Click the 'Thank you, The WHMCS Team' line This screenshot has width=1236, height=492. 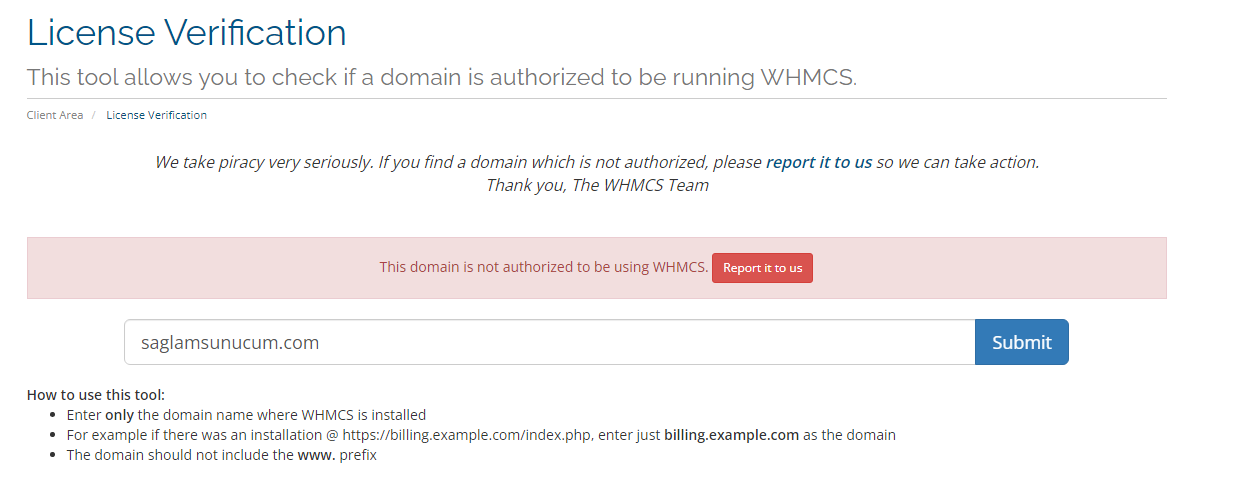tap(597, 186)
